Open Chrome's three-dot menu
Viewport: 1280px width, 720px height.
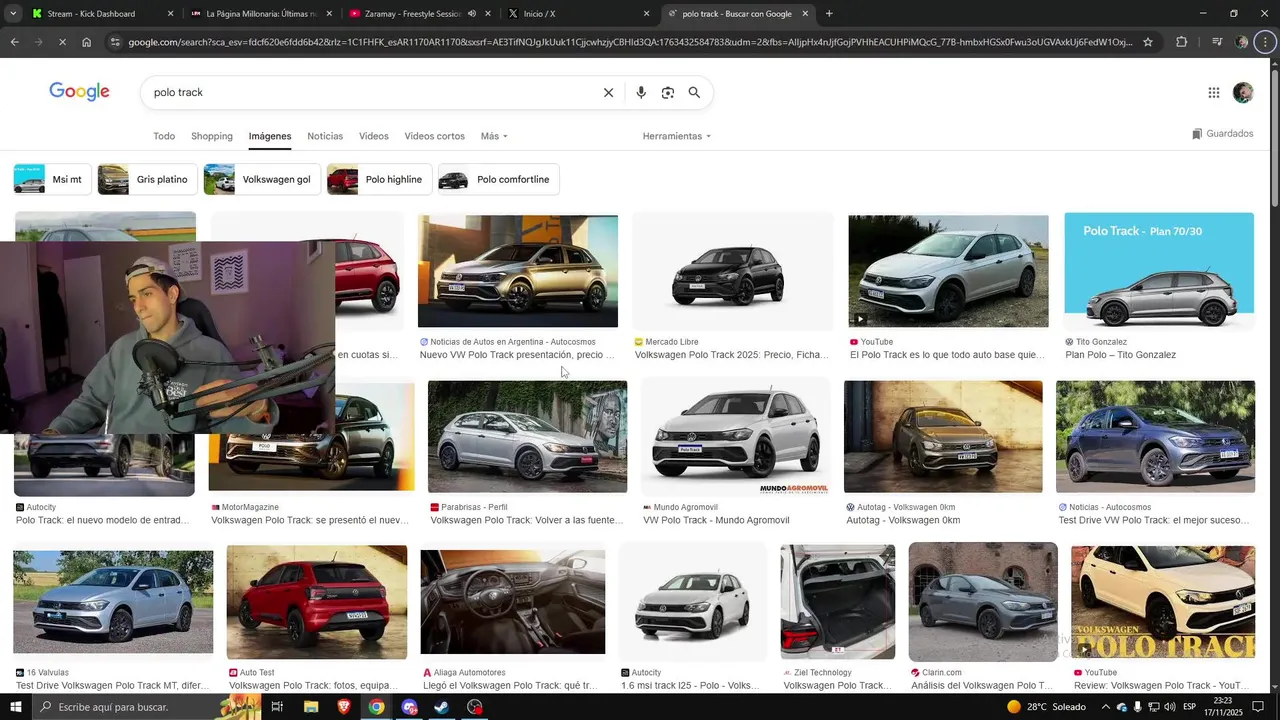coord(1266,42)
